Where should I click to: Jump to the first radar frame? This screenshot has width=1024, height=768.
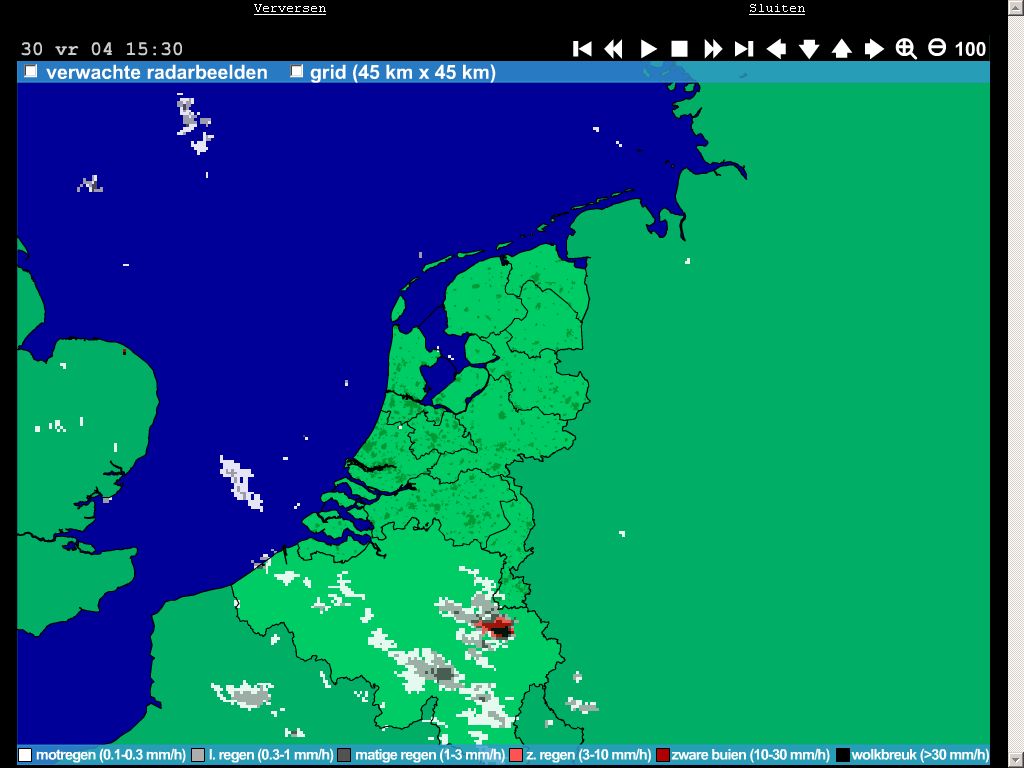point(582,49)
